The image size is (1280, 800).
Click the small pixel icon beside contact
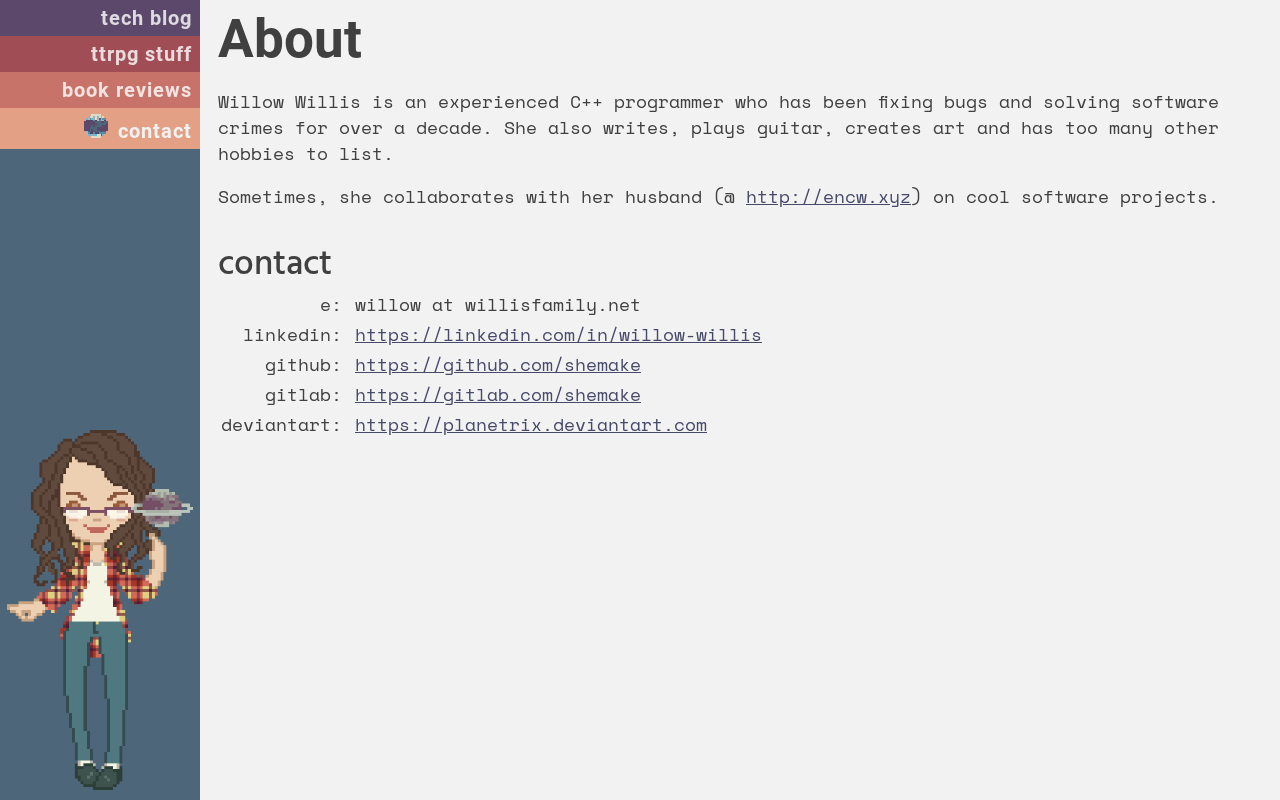tap(96, 126)
